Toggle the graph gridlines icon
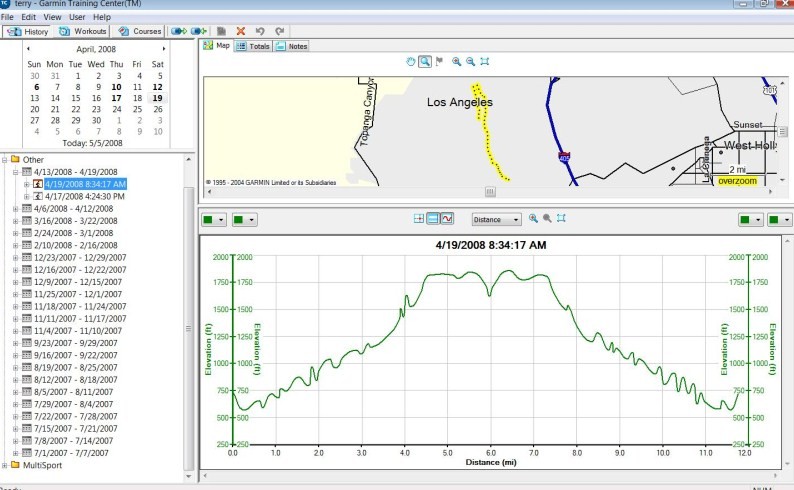The image size is (794, 490). [432, 219]
